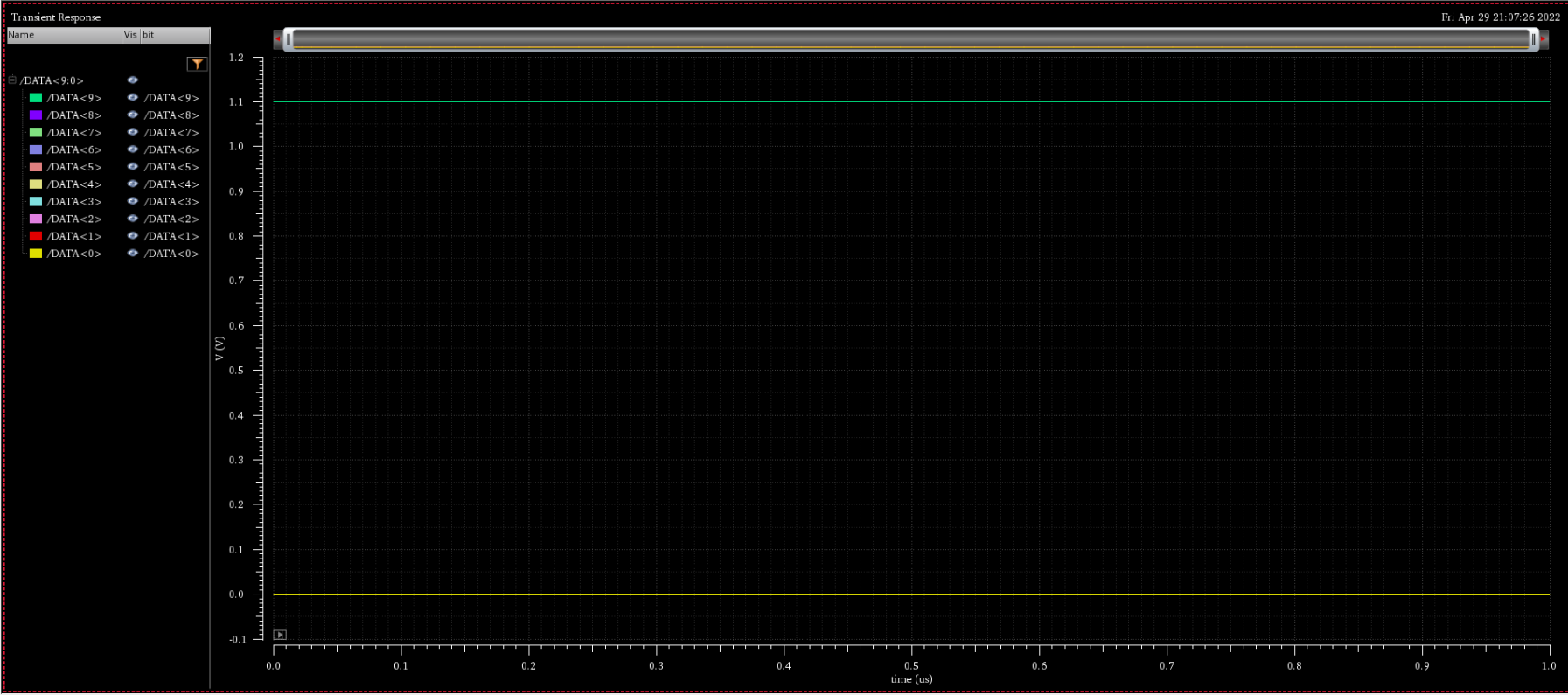This screenshot has width=1568, height=695.
Task: Click the small play marker near plot origin
Action: pos(280,635)
